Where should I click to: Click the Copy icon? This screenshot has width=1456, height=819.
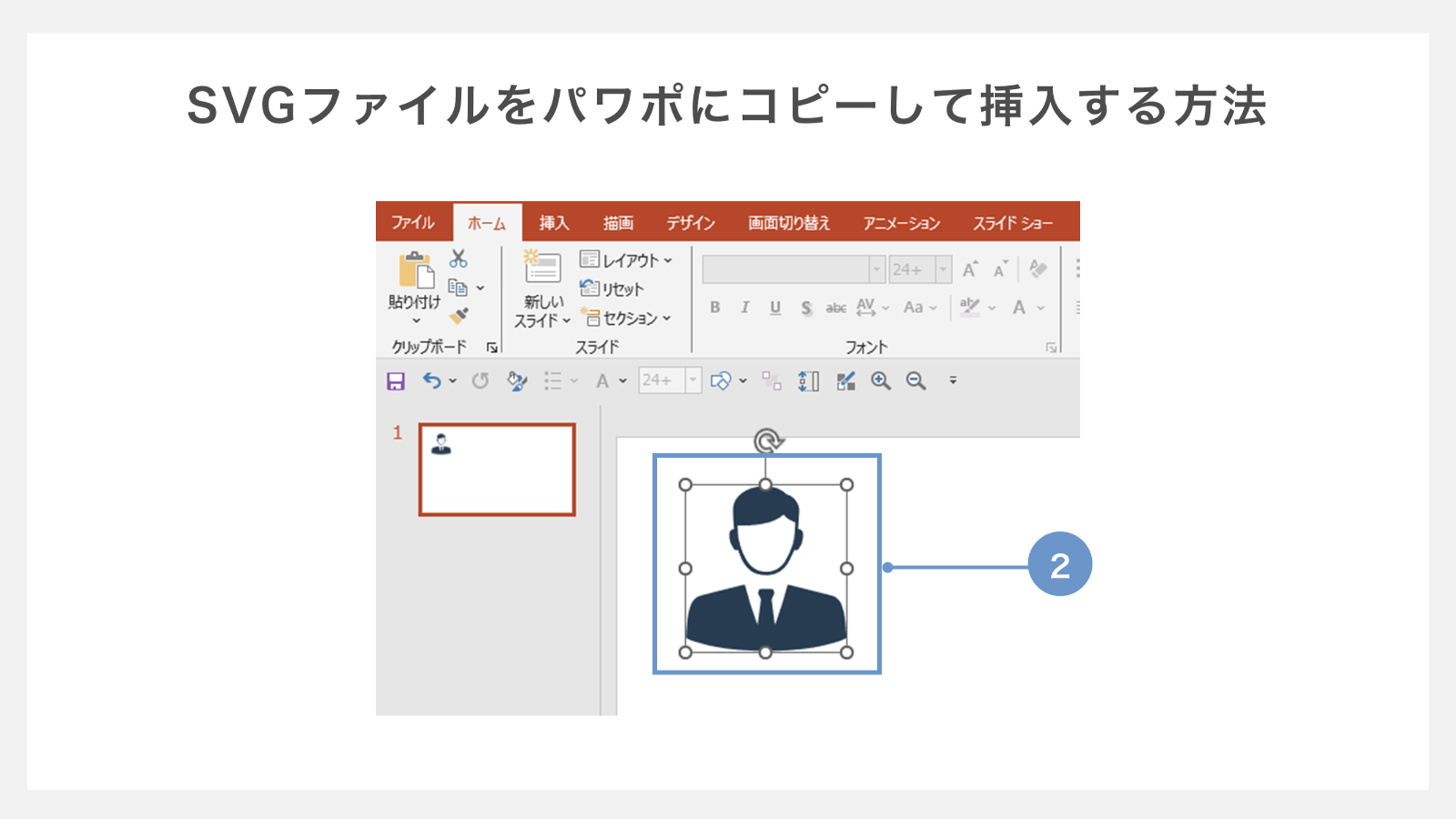click(x=458, y=288)
